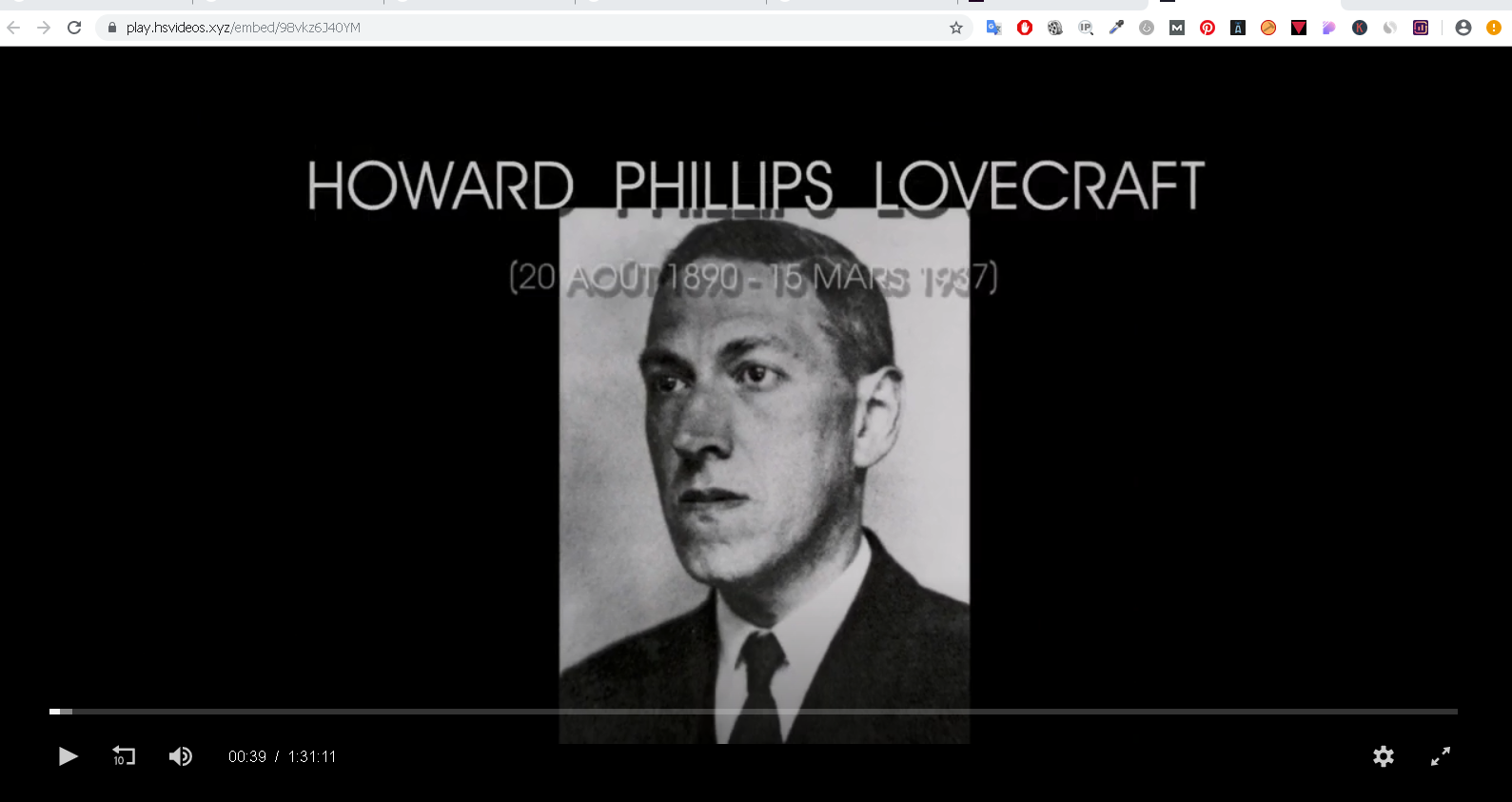
Task: Open the color picker eyedropper extension
Action: click(x=1116, y=28)
